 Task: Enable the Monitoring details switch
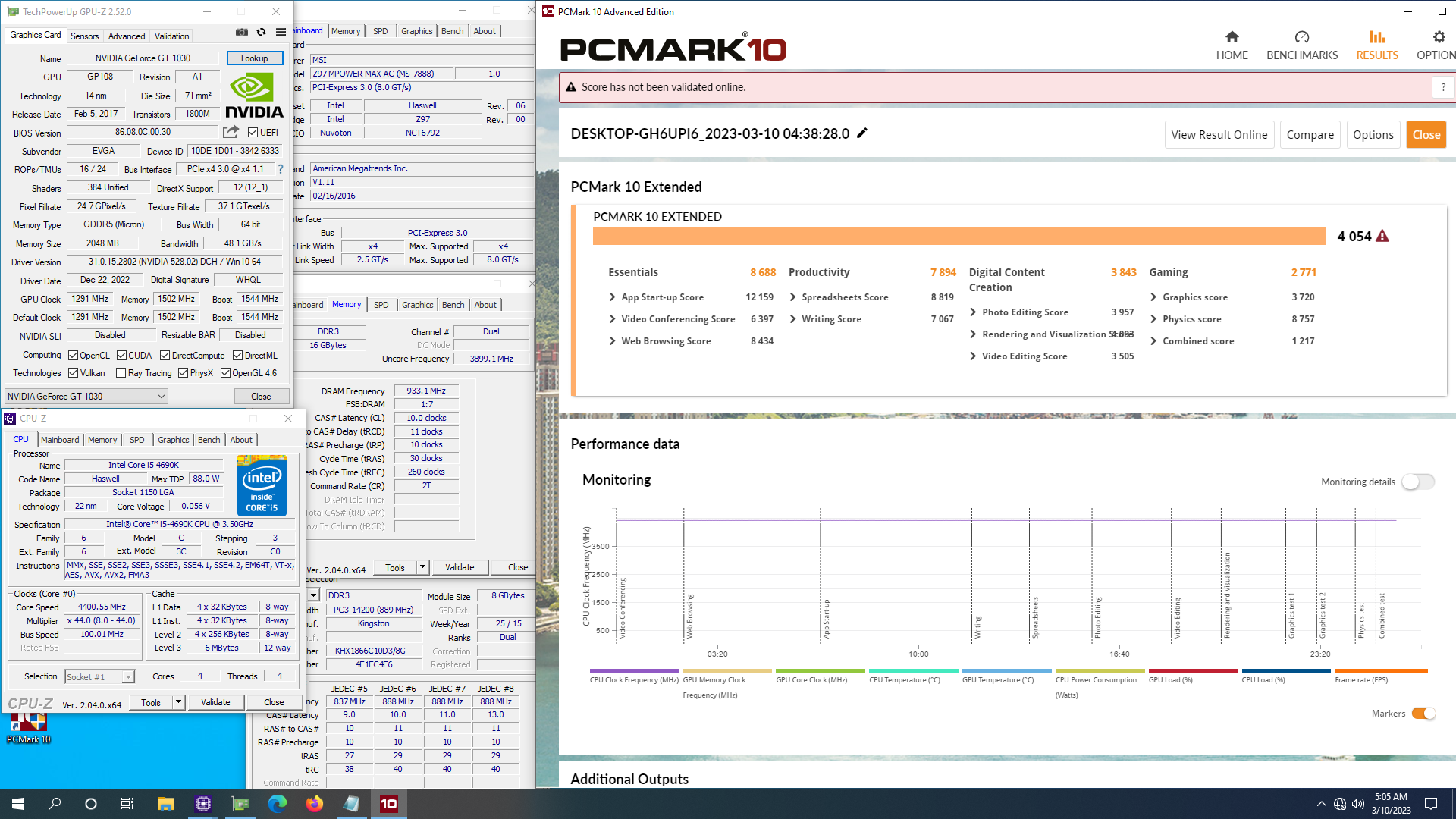pyautogui.click(x=1417, y=482)
